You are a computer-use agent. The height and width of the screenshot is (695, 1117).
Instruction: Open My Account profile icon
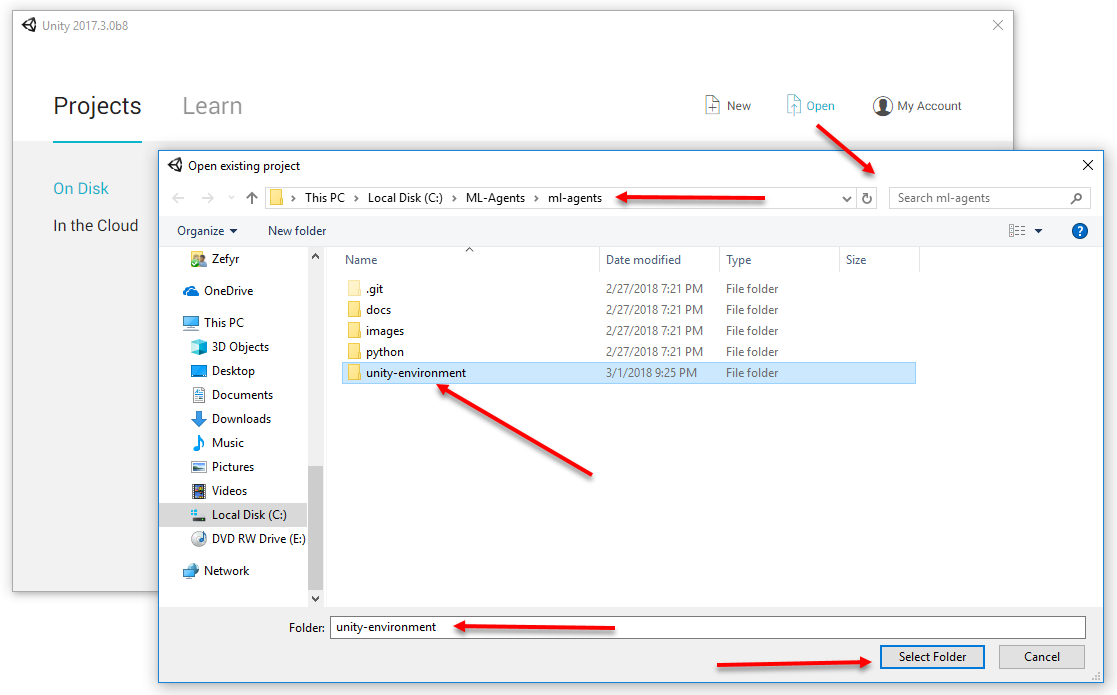pyautogui.click(x=882, y=106)
